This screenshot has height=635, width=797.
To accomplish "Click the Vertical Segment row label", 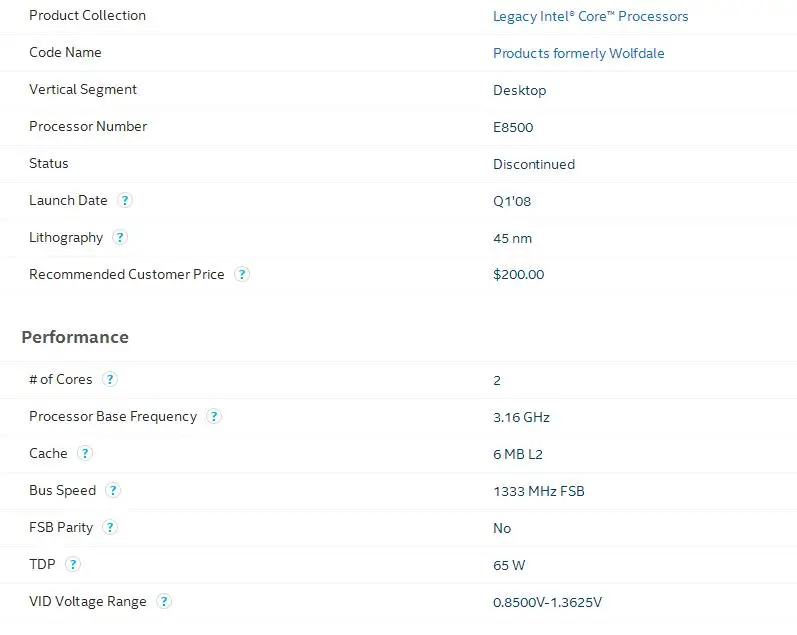I will [x=83, y=90].
